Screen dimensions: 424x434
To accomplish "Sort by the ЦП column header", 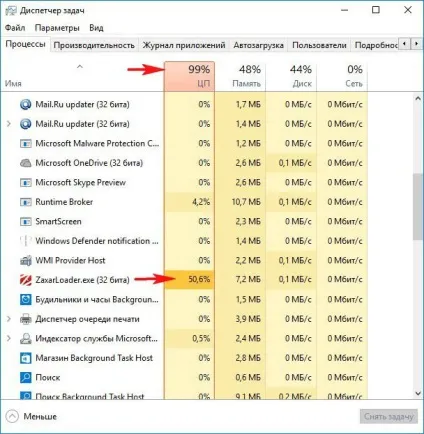I will coord(189,76).
